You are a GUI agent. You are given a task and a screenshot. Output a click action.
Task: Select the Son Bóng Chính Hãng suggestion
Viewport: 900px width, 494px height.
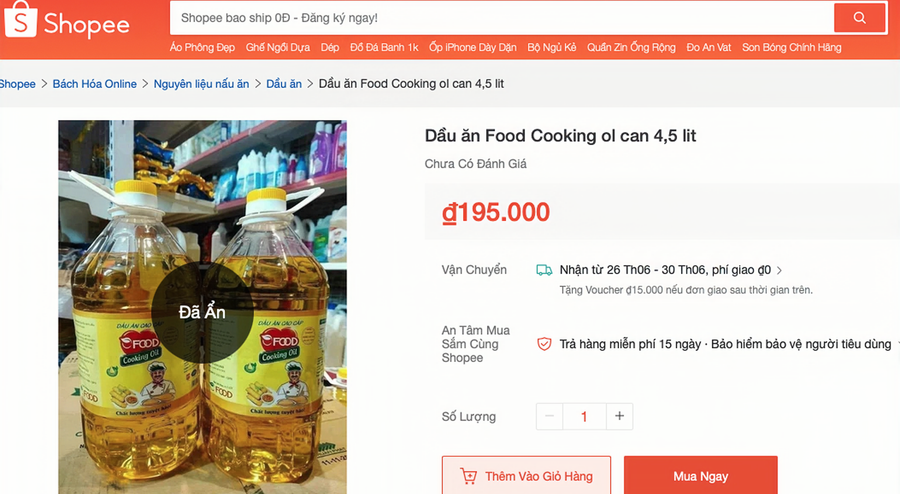(x=792, y=48)
